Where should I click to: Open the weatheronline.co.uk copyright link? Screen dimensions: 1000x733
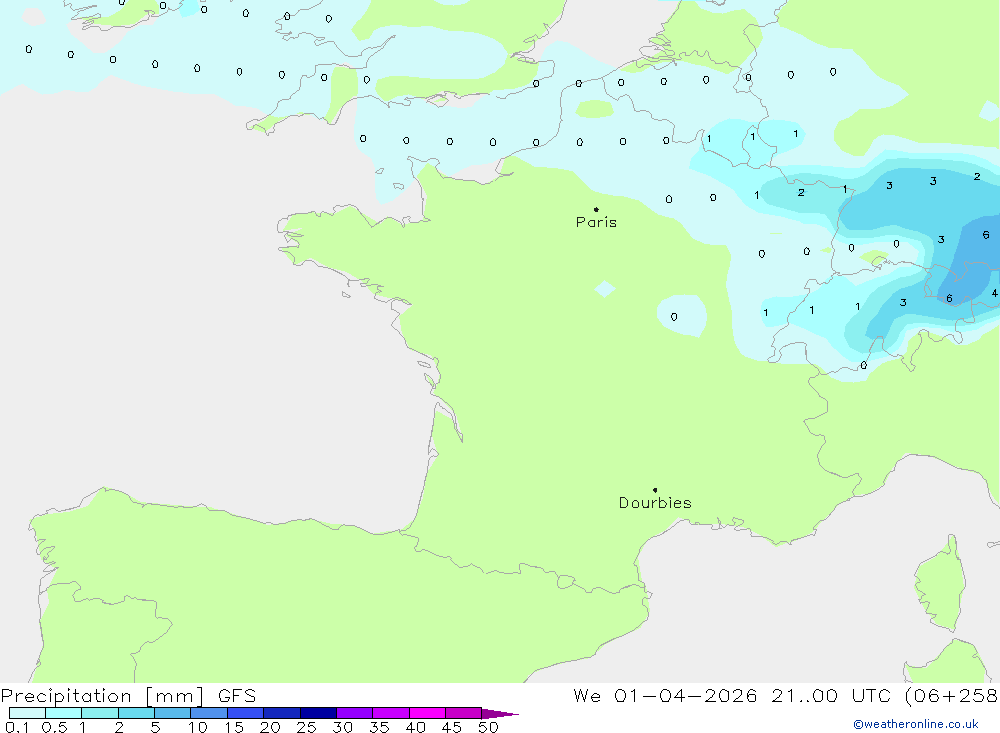point(916,724)
